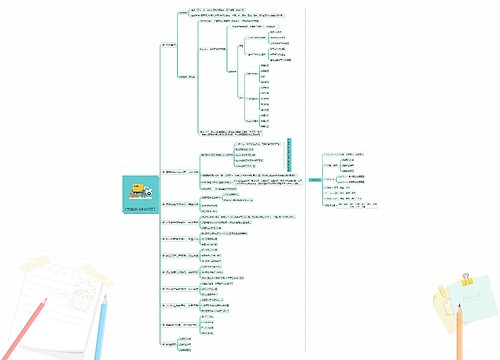This screenshot has height=360, width=500.
Task: Click the red marker of the bottom-most main branch
Action: point(164,344)
